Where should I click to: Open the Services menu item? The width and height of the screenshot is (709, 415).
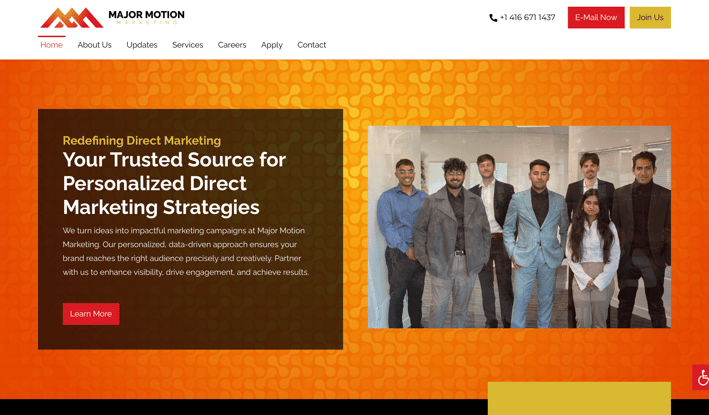pos(188,45)
